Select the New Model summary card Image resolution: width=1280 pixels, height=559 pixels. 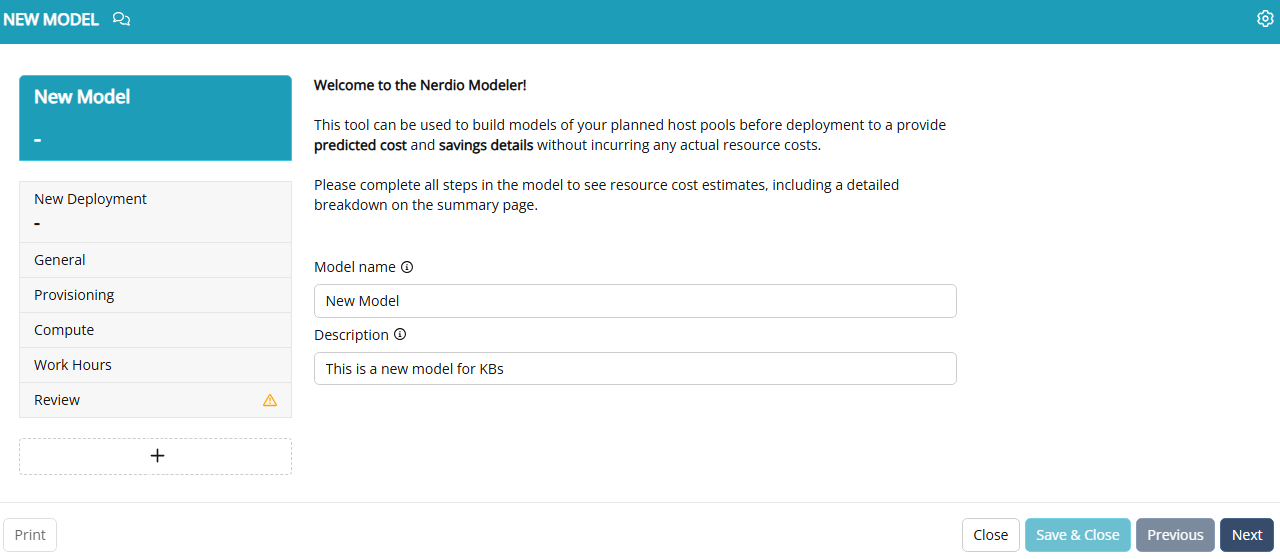(x=156, y=118)
